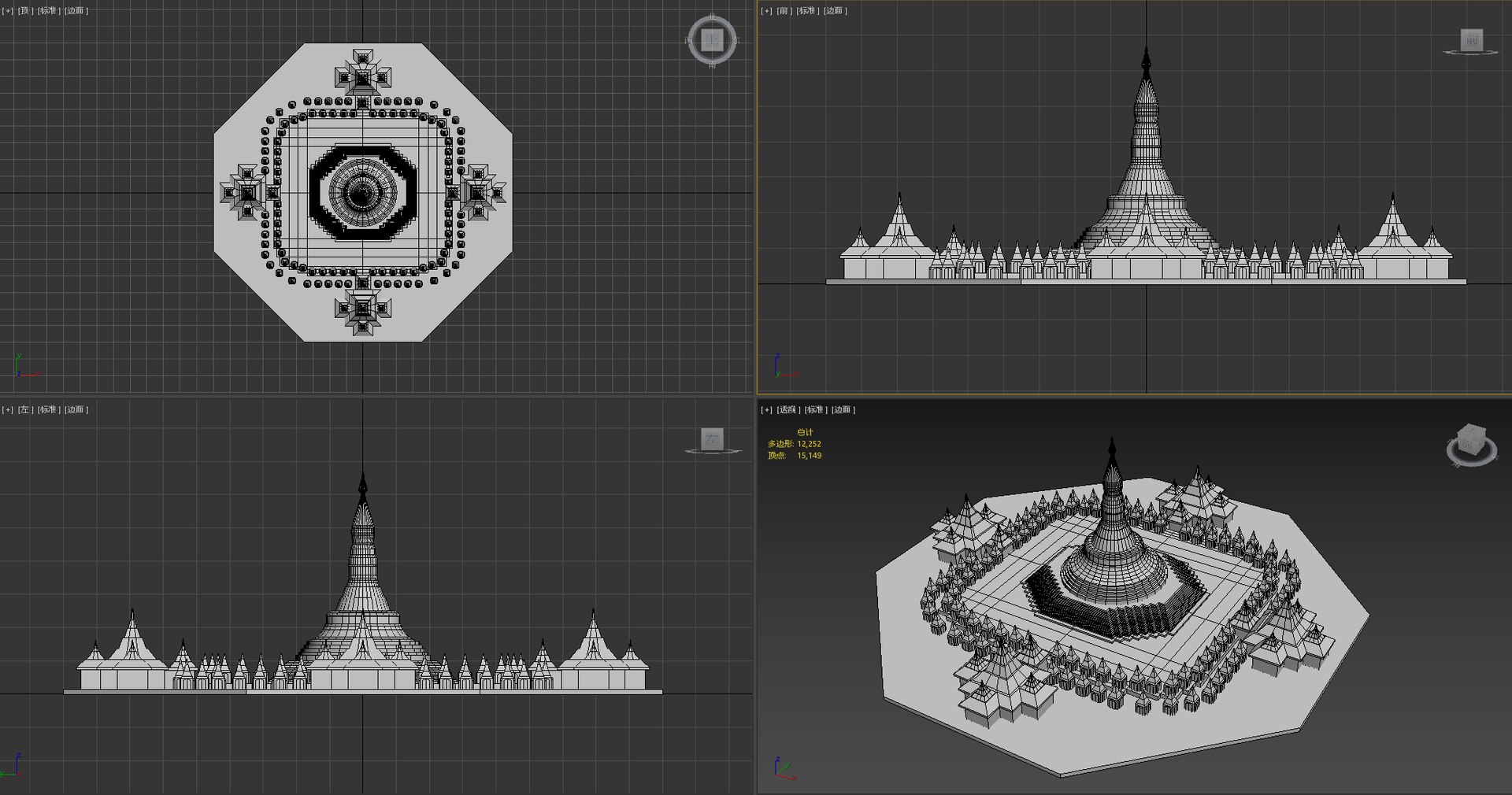1512x795 pixels.
Task: Open the [标准] menu in the left viewport
Action: click(x=49, y=410)
